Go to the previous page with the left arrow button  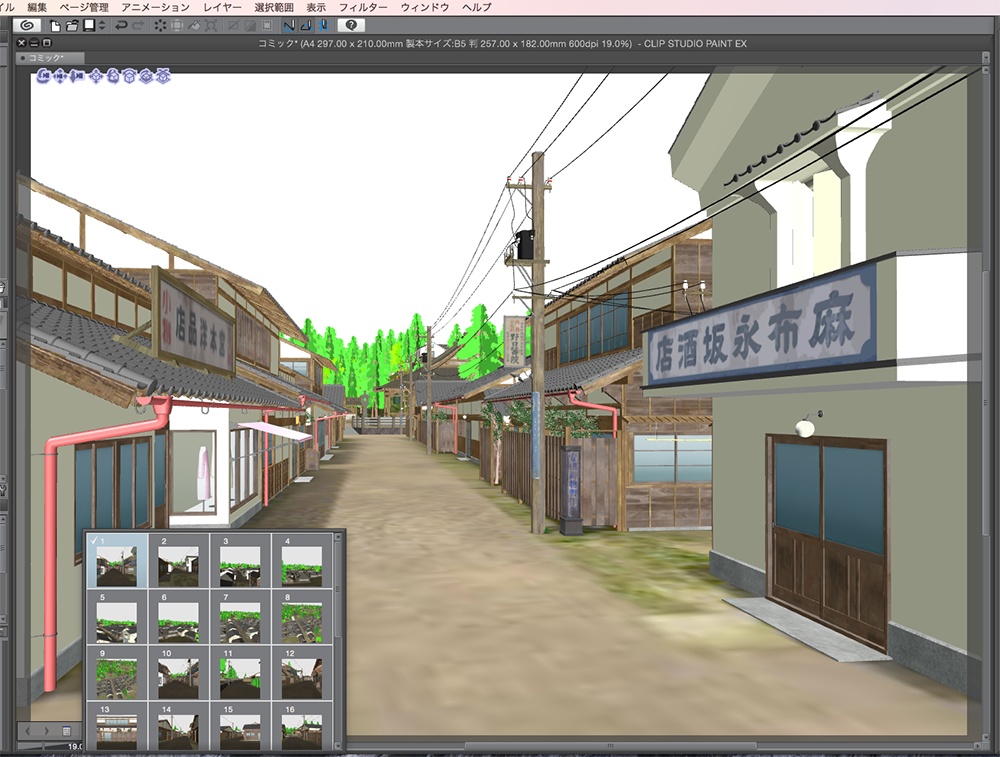click(x=28, y=731)
